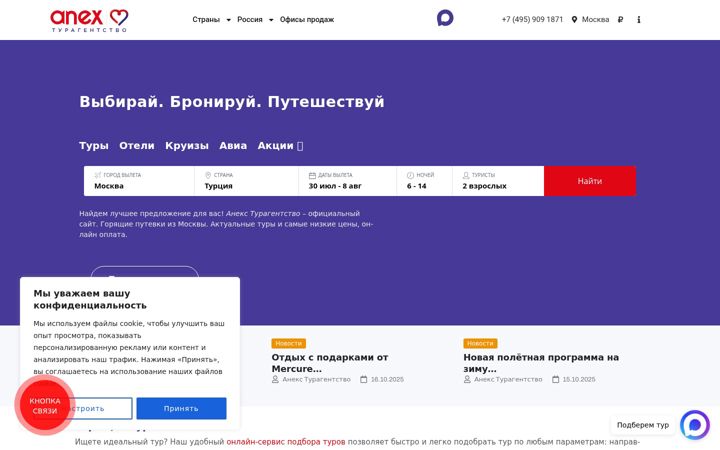
Task: Click the person icon in Туристы field
Action: point(466,175)
